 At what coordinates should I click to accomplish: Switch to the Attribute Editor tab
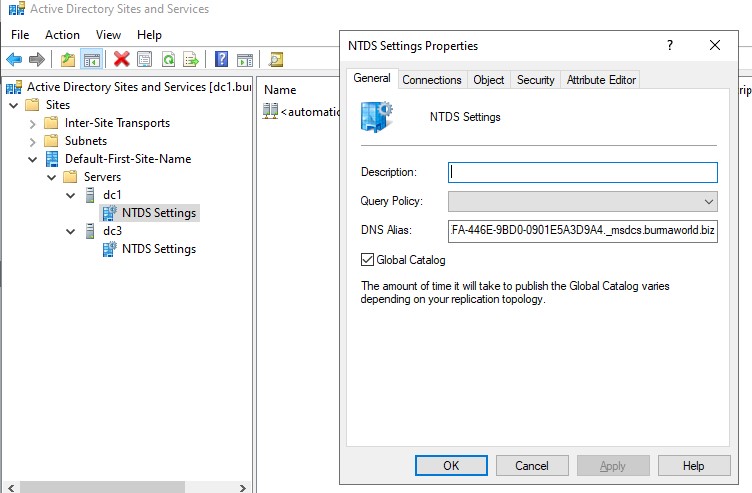click(601, 80)
